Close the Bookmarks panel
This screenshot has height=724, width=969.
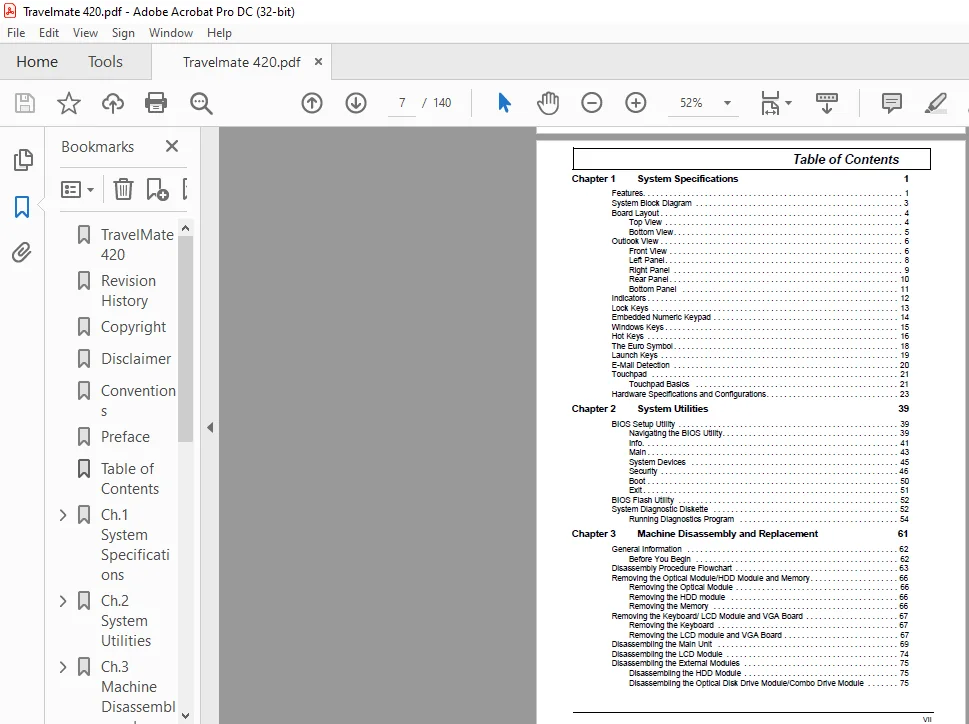coord(172,146)
